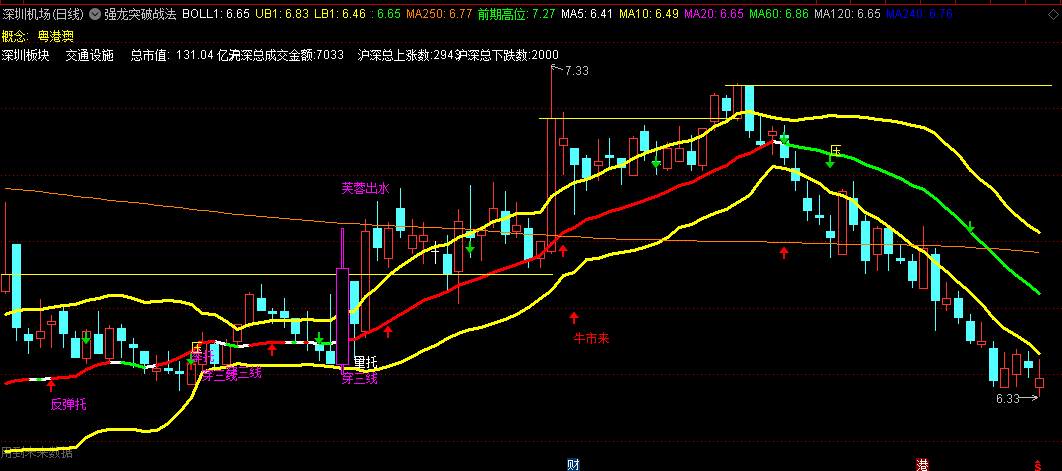Select the MA120: 6.65 readout
Screen dimensions: 1062x471
click(847, 14)
